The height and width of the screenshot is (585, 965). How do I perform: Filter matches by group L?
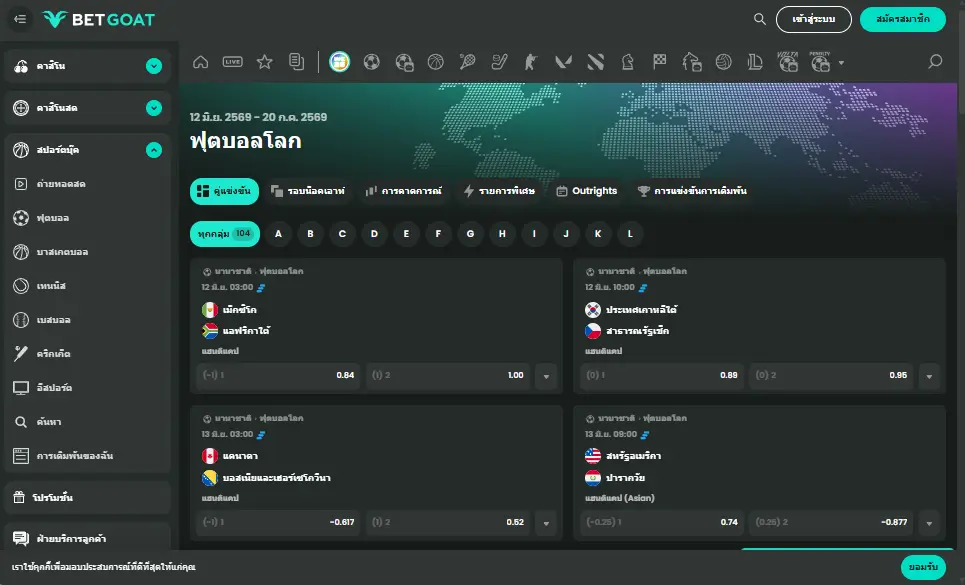coord(630,234)
